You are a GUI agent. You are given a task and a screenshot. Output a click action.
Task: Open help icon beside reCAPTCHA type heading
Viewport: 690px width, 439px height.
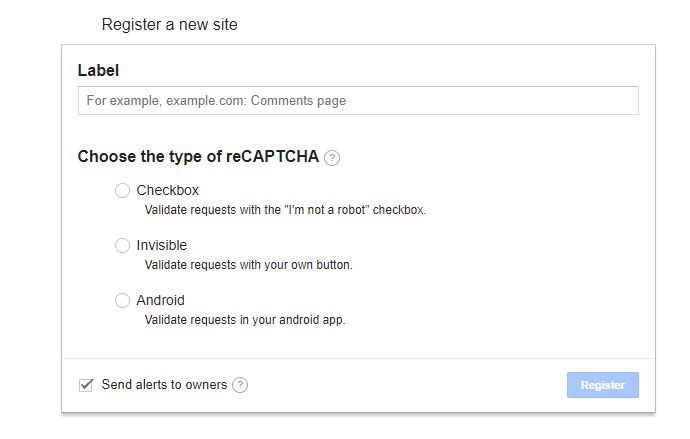tap(332, 157)
